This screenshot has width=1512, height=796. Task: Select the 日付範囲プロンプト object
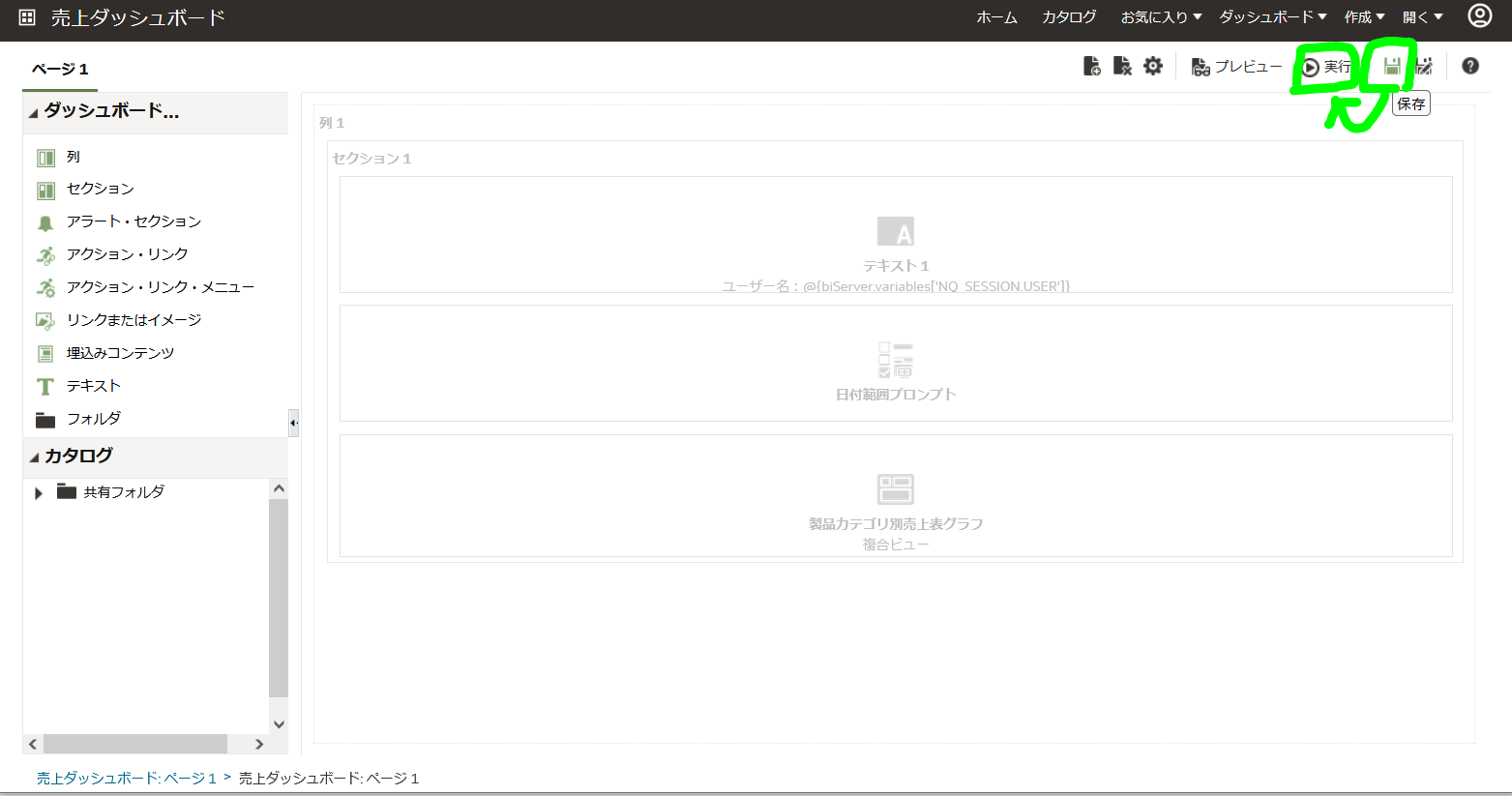(x=896, y=363)
